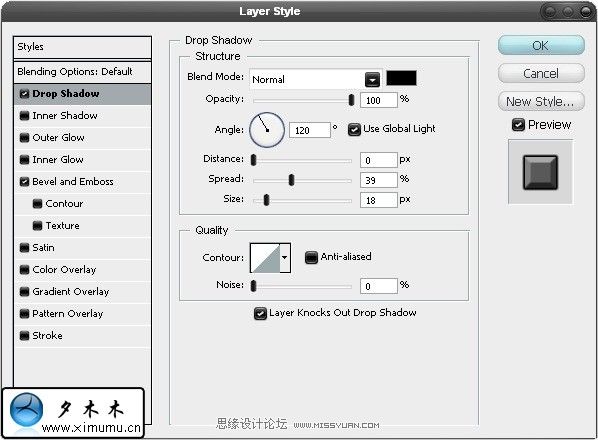This screenshot has height=440, width=598.
Task: Enable the Satin checkbox
Action: pos(24,248)
